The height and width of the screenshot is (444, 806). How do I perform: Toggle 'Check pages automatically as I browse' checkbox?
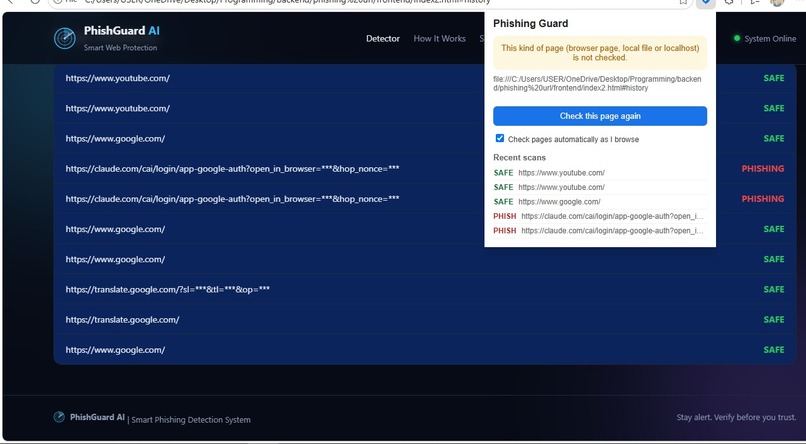point(500,138)
